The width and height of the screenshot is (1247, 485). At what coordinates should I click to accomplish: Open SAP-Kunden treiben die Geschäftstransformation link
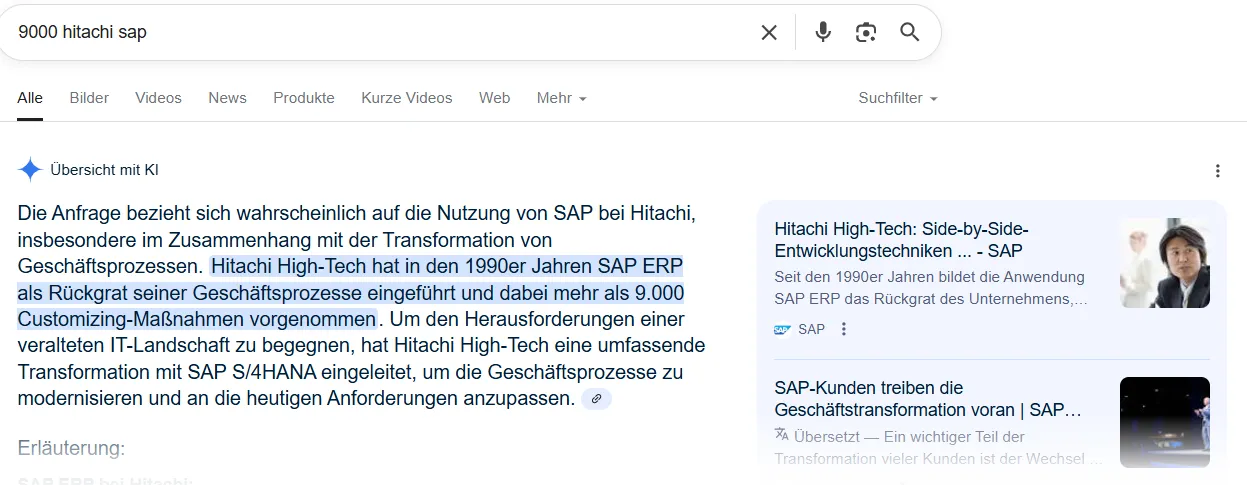927,399
